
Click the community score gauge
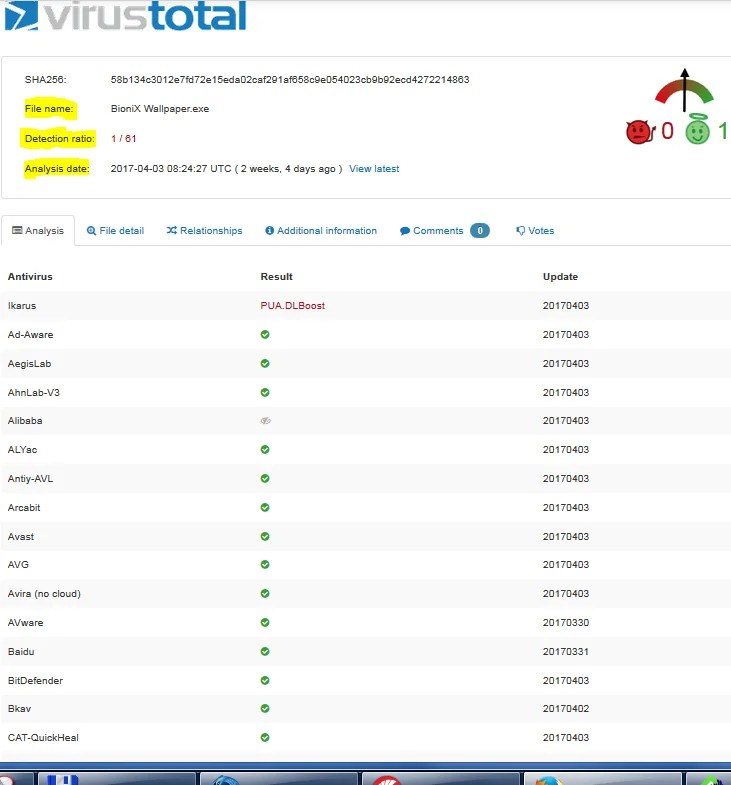coord(684,90)
